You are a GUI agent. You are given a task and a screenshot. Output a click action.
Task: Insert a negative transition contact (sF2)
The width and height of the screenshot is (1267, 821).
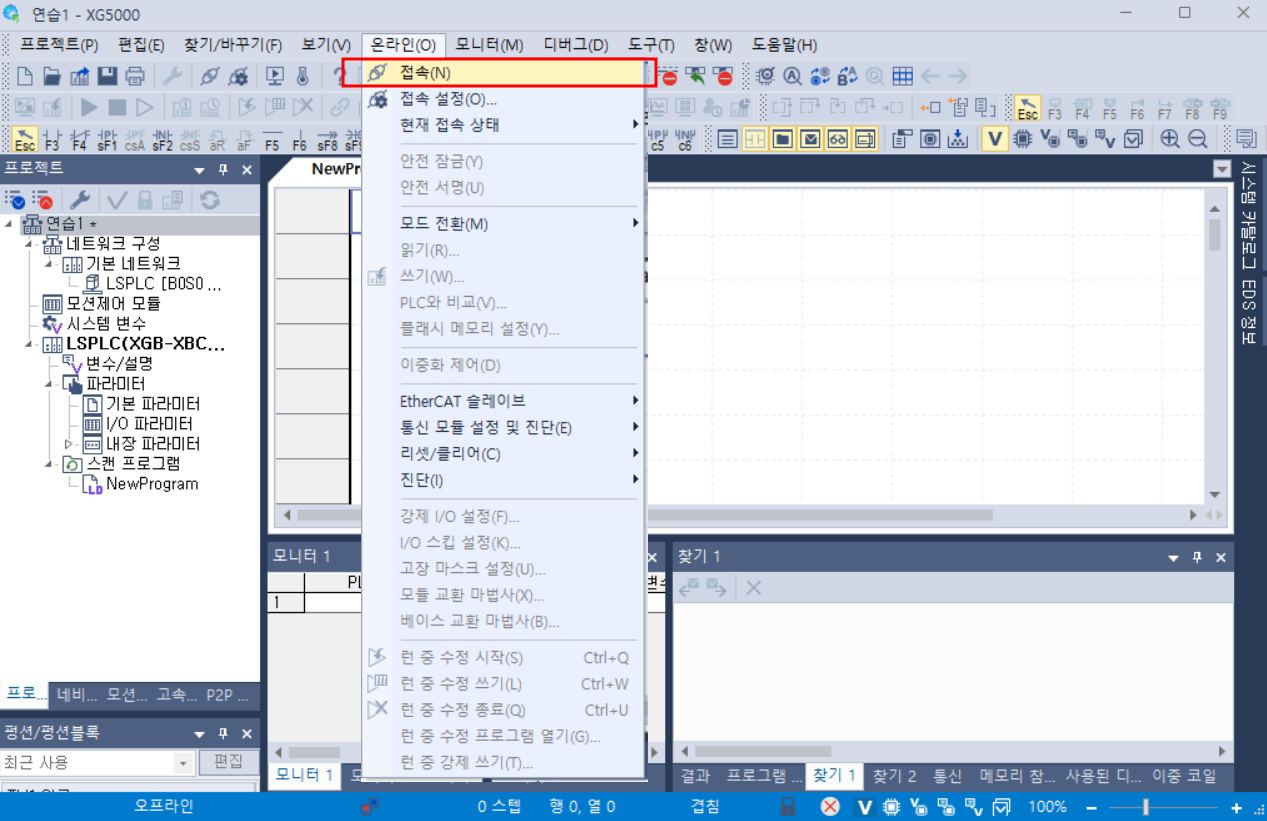[162, 139]
